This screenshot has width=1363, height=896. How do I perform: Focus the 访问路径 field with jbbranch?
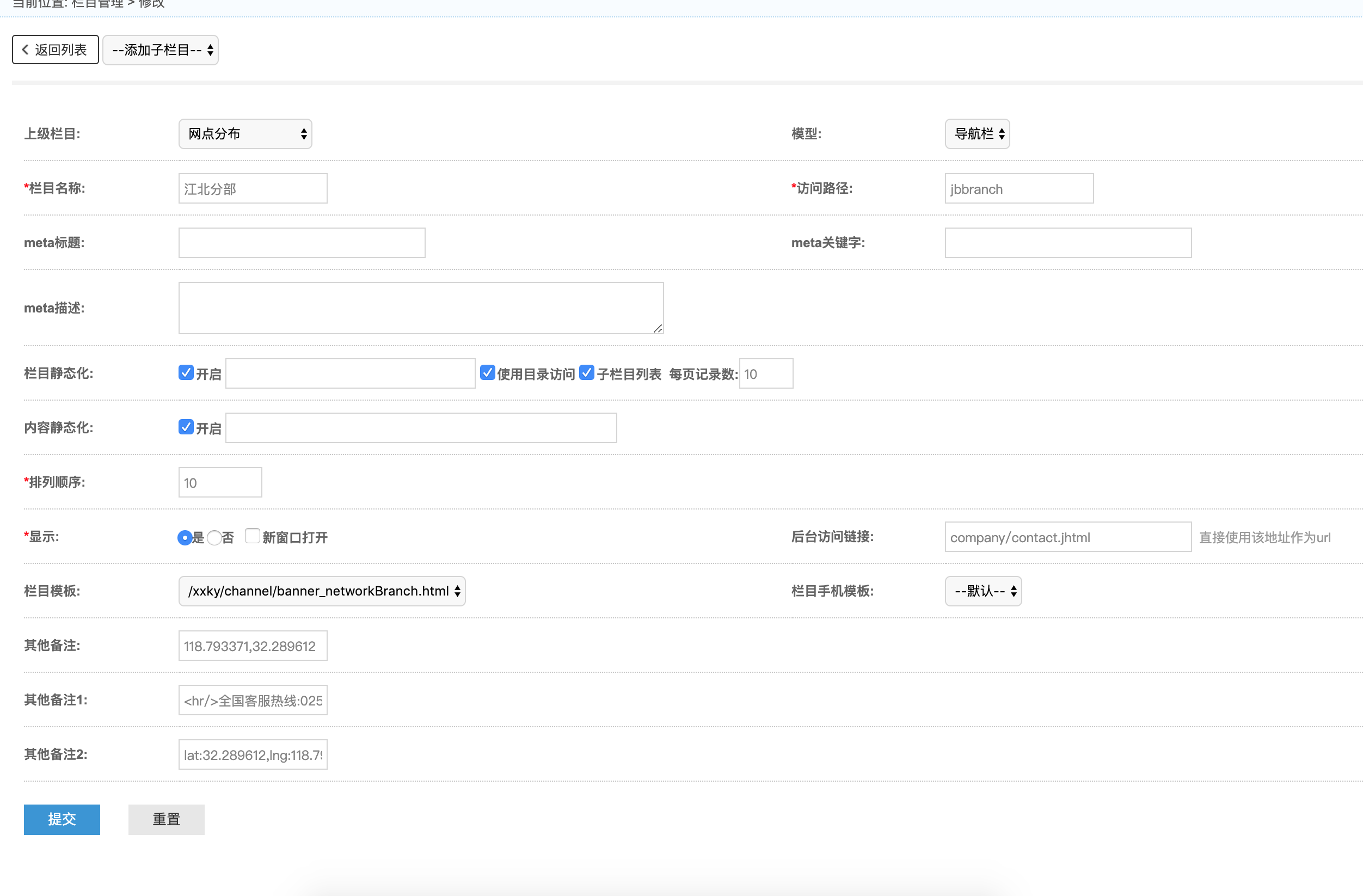(1018, 188)
